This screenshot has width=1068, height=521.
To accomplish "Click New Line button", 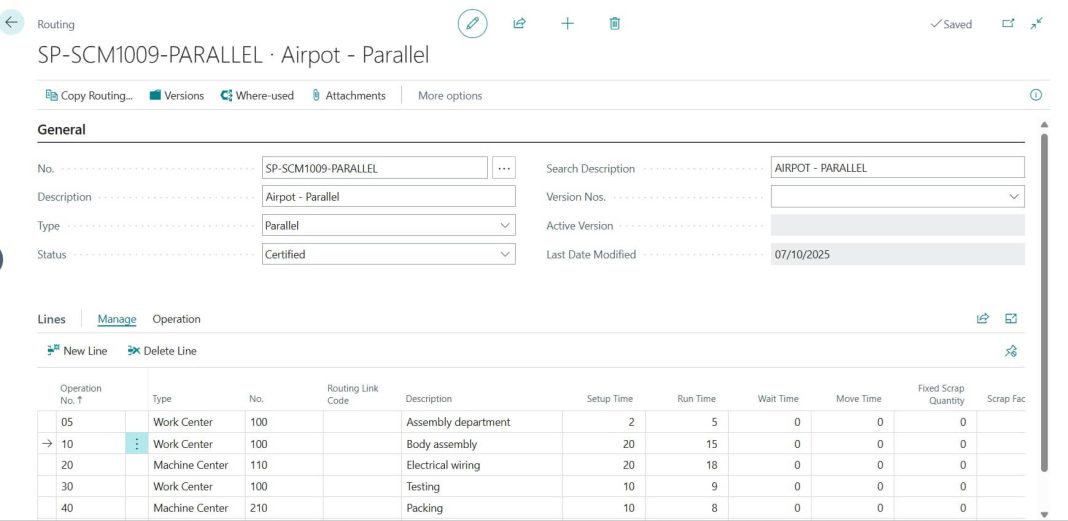I will (77, 351).
